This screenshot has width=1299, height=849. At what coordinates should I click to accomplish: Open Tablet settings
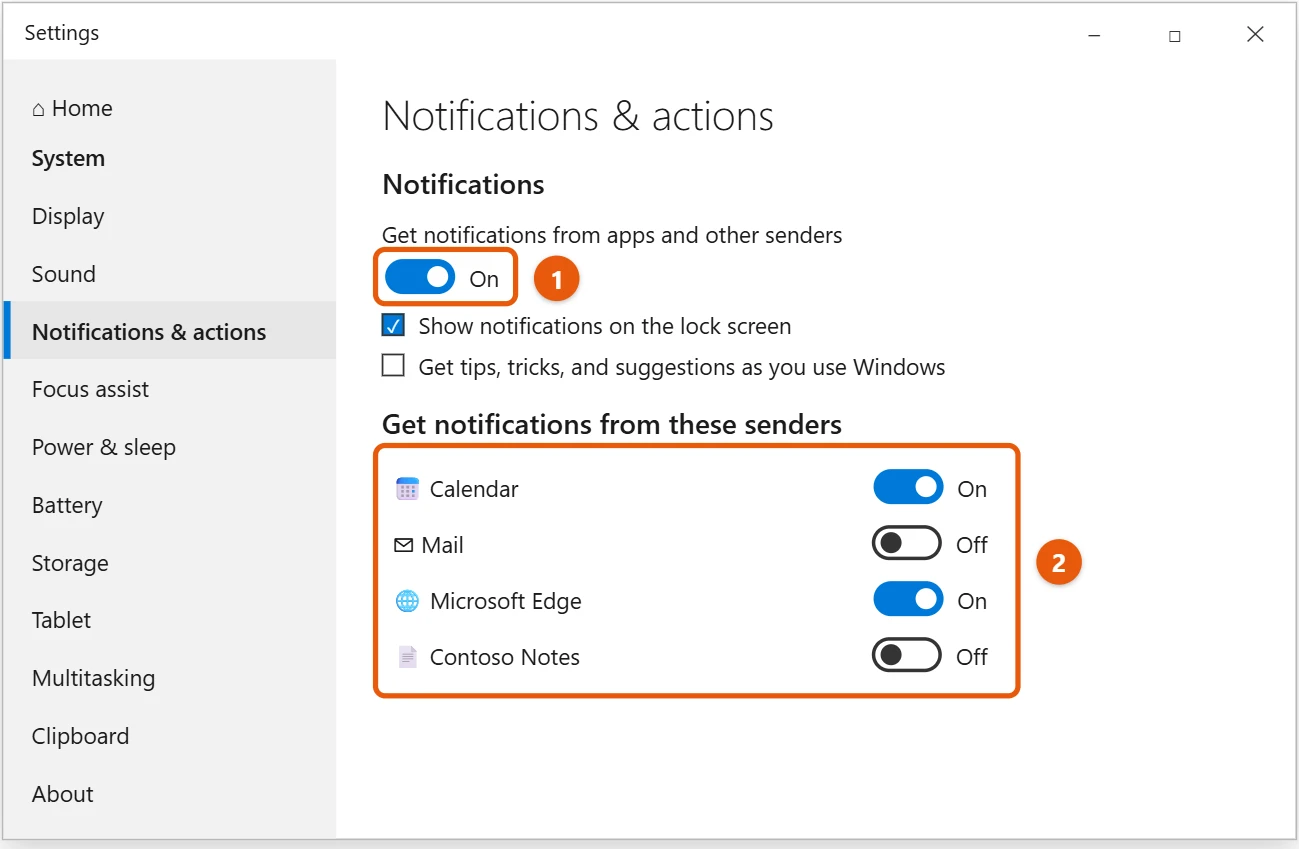click(x=62, y=620)
